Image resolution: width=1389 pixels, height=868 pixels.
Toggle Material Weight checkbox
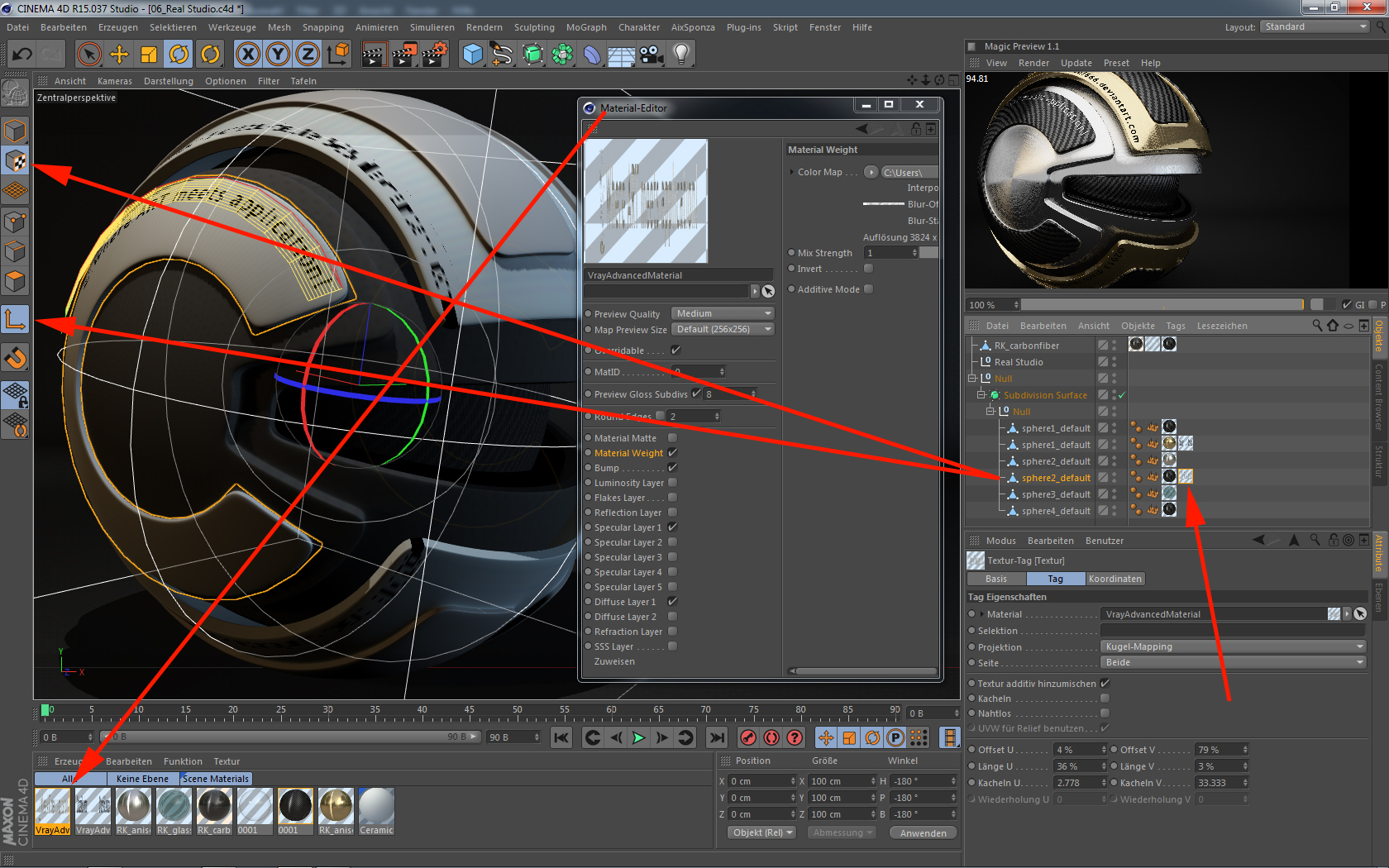click(x=672, y=453)
